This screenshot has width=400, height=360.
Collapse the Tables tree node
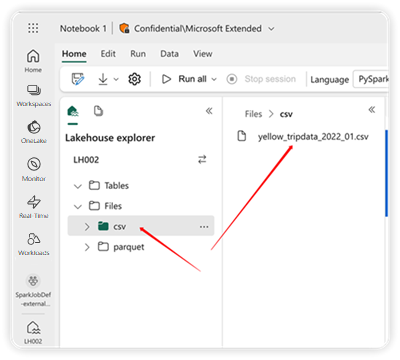[78, 186]
